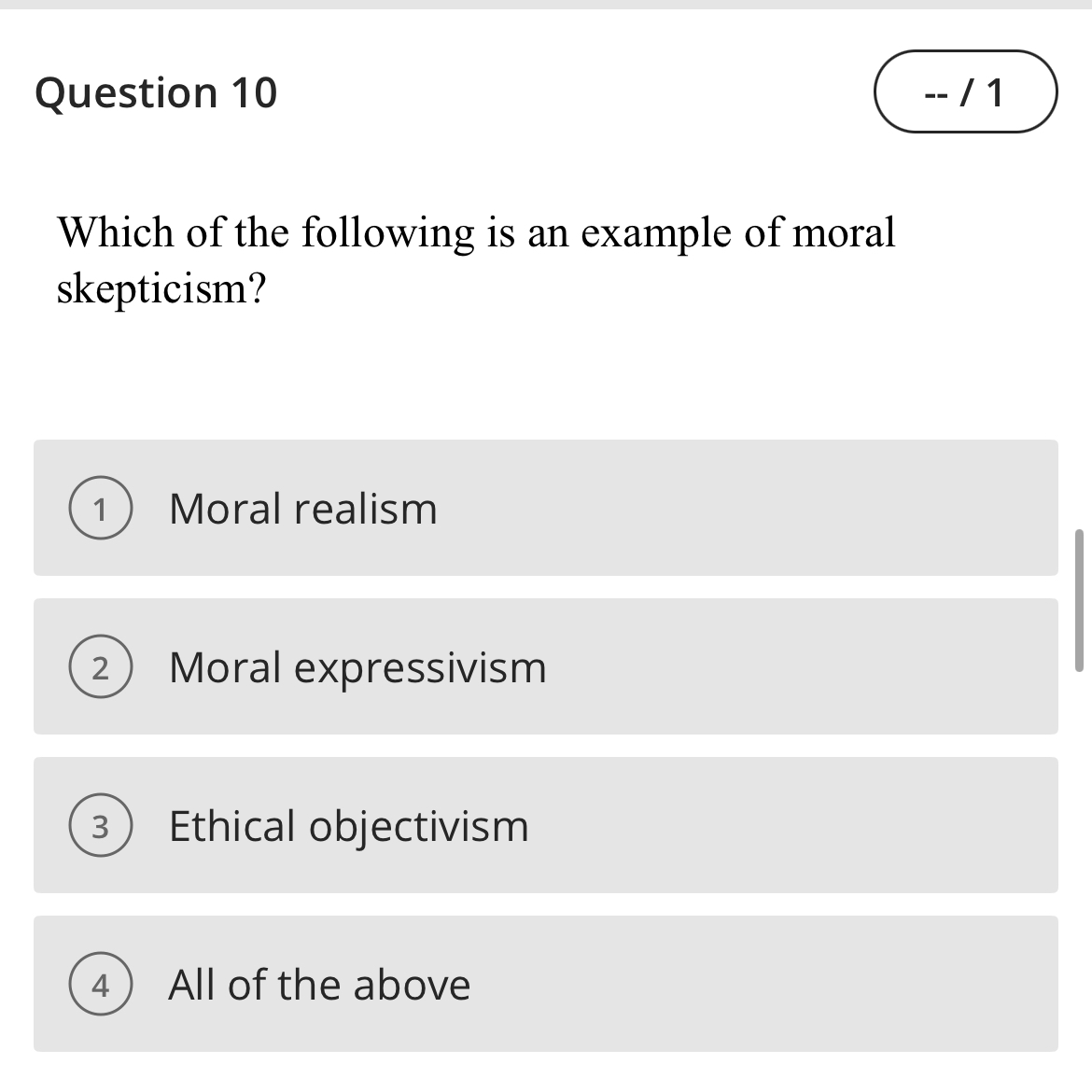Screen dimensions: 1092x1092
Task: Select answer option "Moral expressivism"
Action: click(357, 666)
